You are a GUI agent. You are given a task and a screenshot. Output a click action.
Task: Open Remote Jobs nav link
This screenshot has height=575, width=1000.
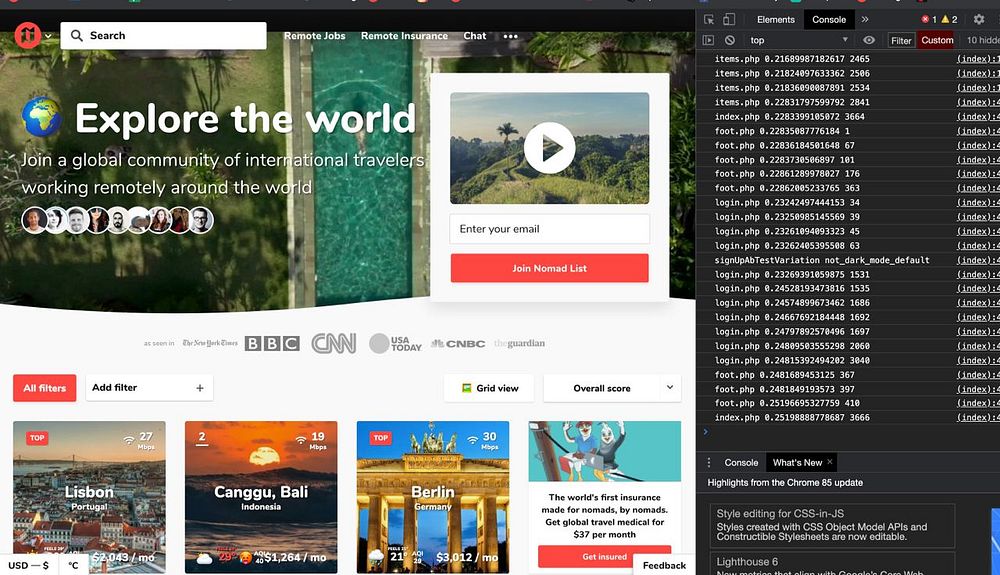(x=314, y=36)
